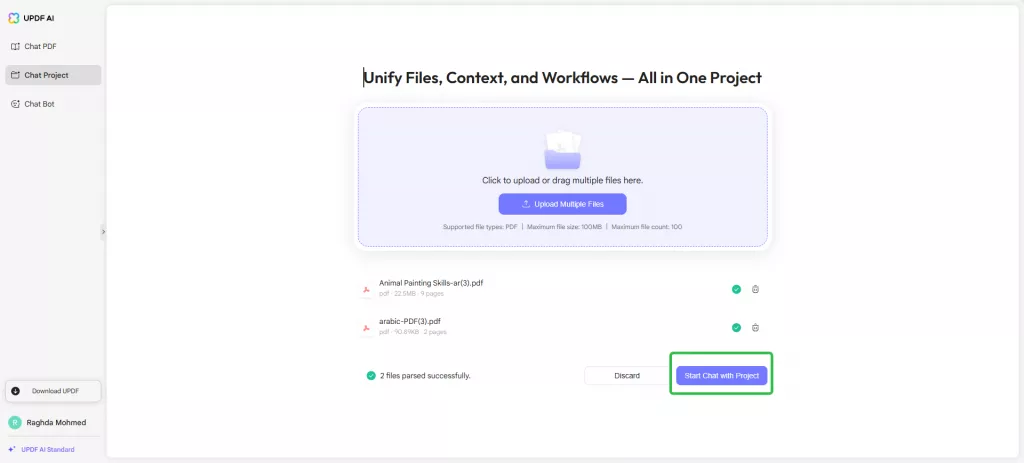The image size is (1024, 463).
Task: Collapse the left sidebar with the arrow handle
Action: [102, 232]
